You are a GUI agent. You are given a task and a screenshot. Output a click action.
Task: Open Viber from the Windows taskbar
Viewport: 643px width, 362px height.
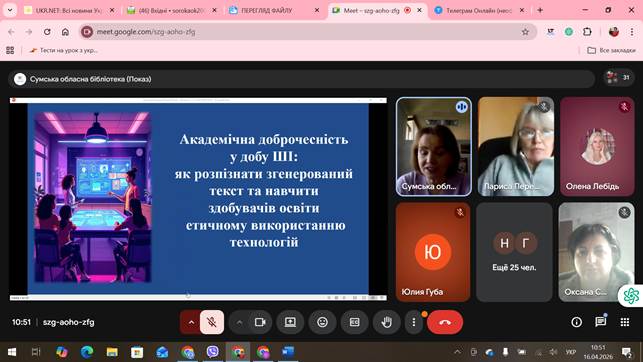tap(212, 352)
